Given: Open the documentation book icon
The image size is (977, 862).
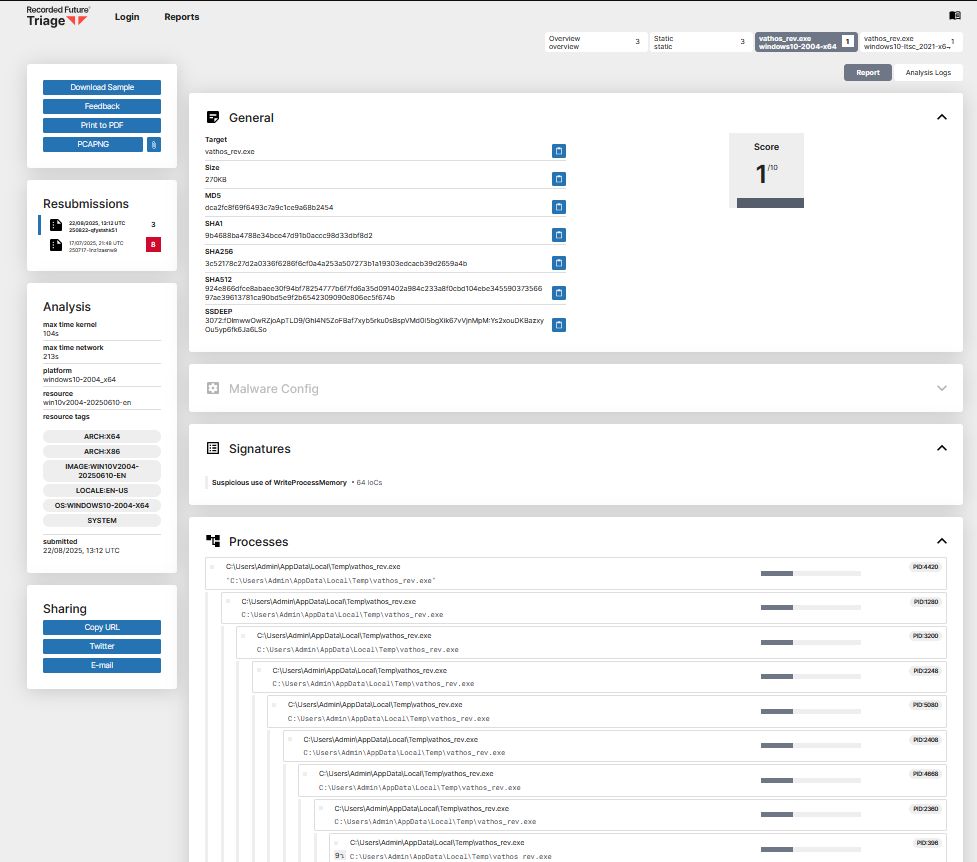Looking at the screenshot, I should pos(955,16).
